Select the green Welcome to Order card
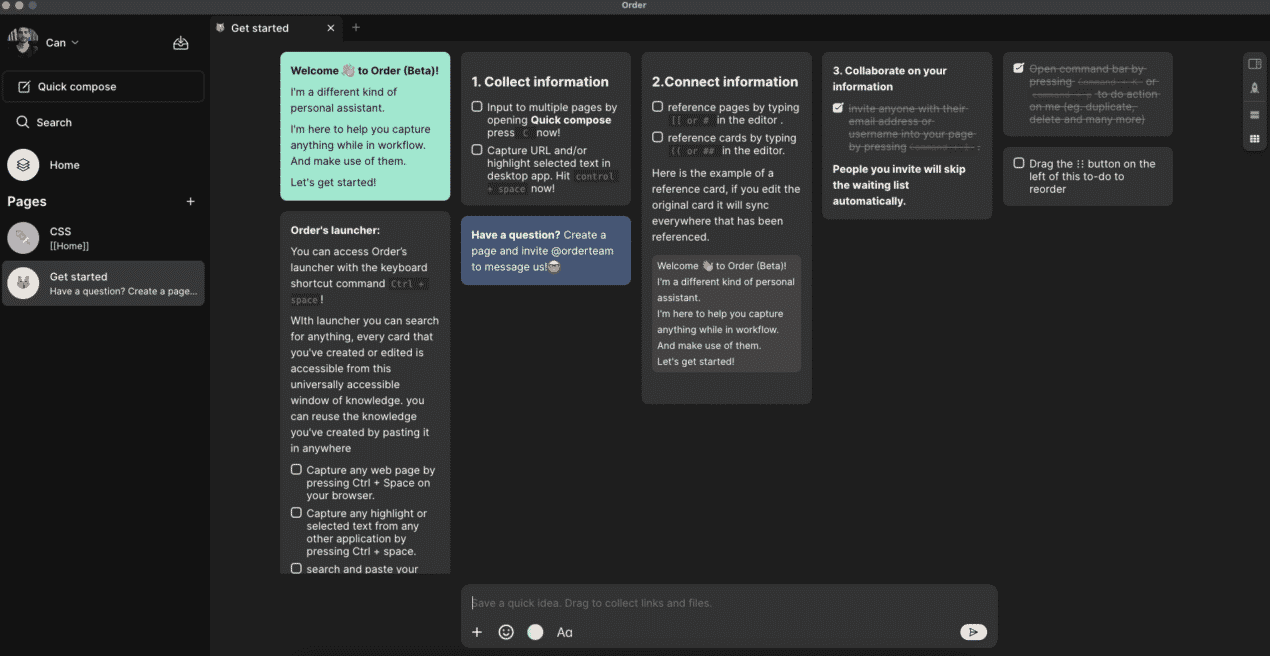Screen dimensions: 1270x656 tap(365, 127)
